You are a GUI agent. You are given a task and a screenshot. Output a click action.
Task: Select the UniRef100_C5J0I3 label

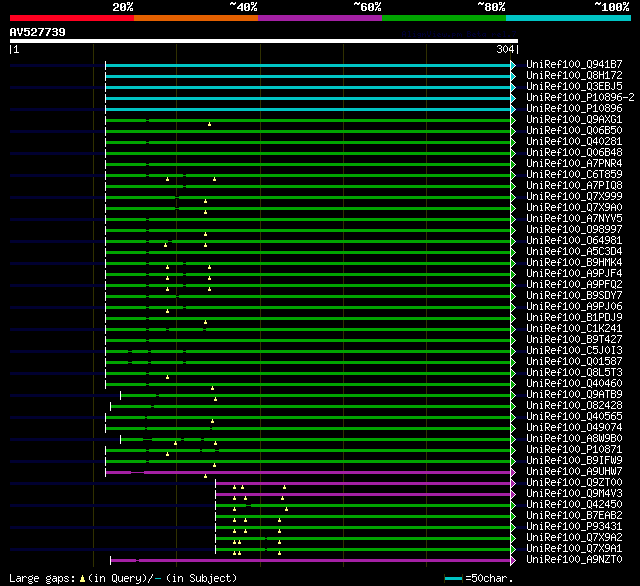pyautogui.click(x=574, y=351)
